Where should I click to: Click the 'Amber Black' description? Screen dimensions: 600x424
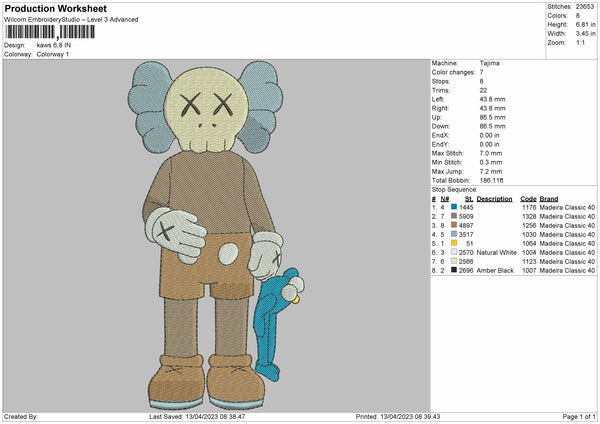(495, 270)
